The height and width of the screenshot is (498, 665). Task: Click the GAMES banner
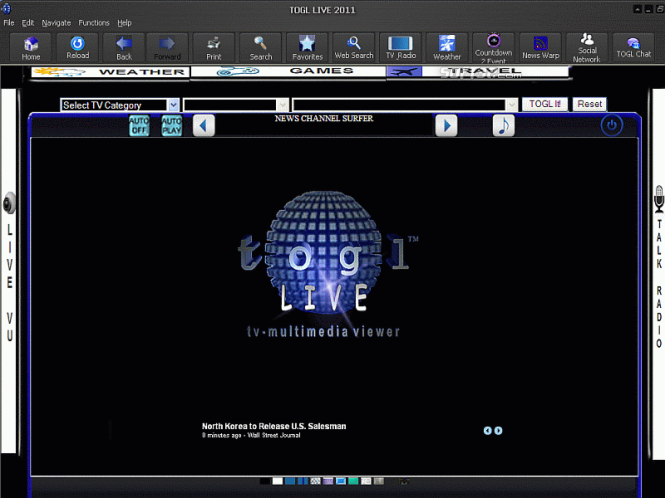click(x=288, y=71)
